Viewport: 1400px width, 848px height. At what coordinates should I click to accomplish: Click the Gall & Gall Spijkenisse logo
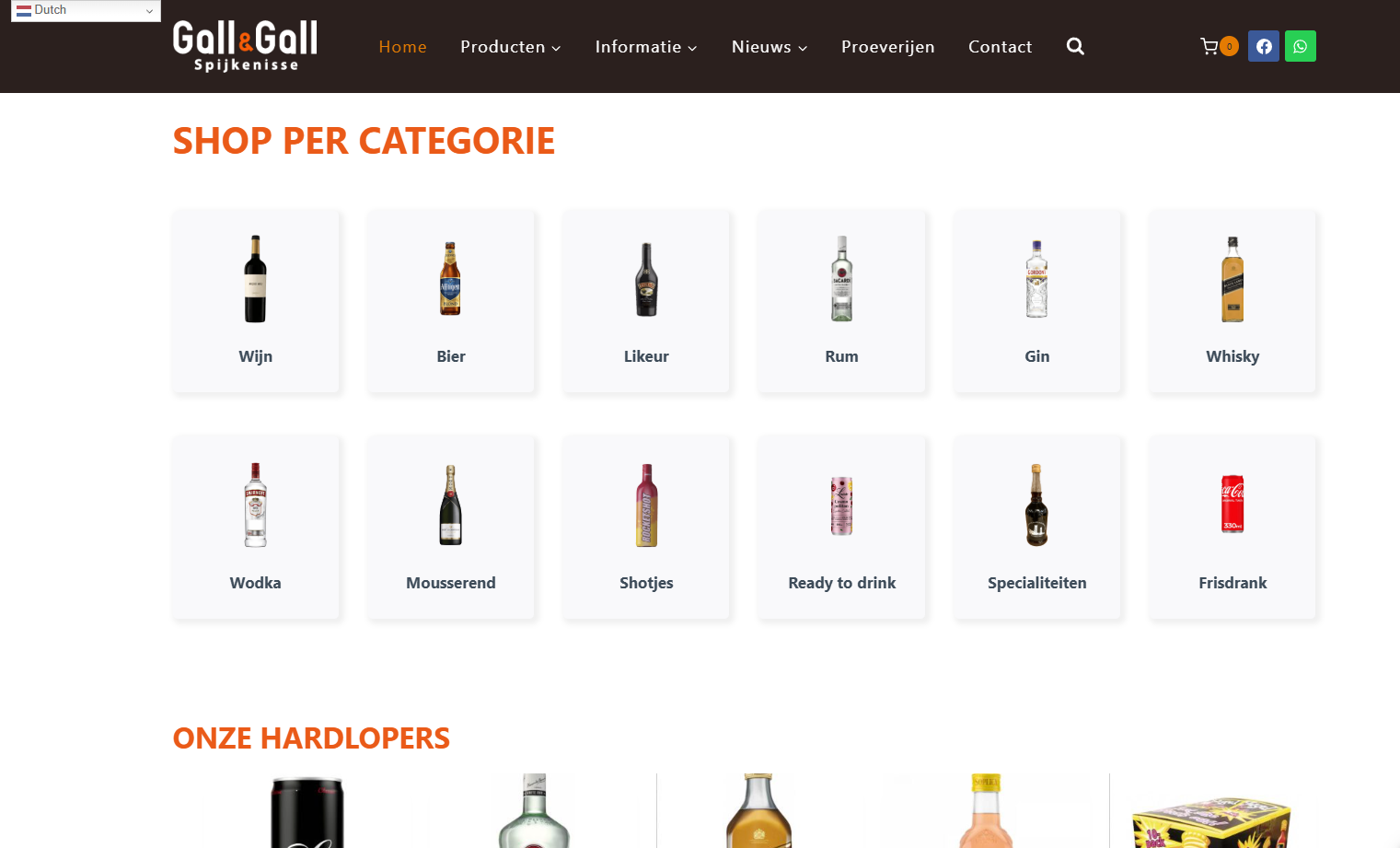tap(246, 46)
